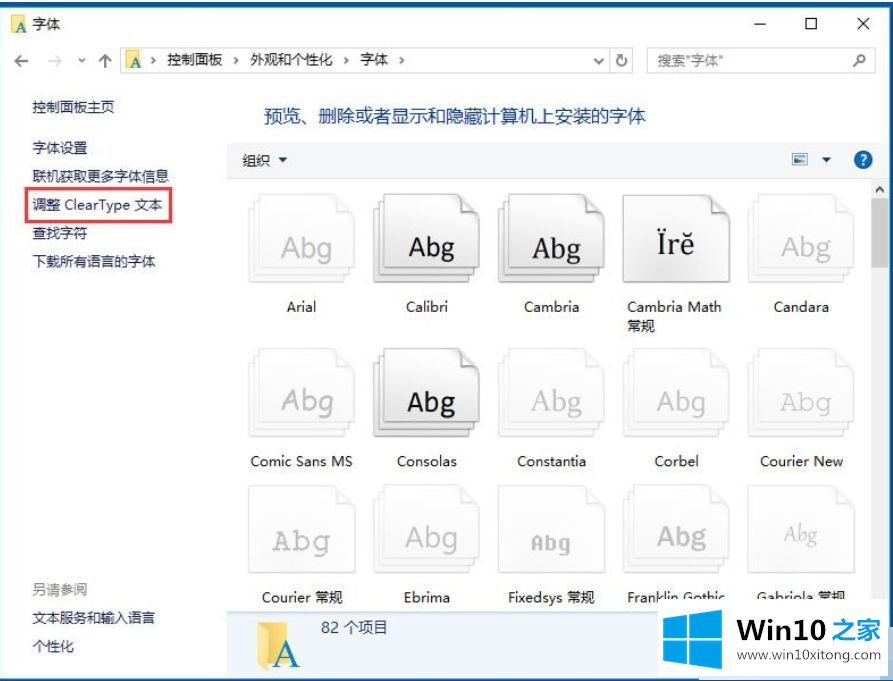Viewport: 893px width, 681px height.
Task: Click the scroll up arrow of font list
Action: [879, 190]
